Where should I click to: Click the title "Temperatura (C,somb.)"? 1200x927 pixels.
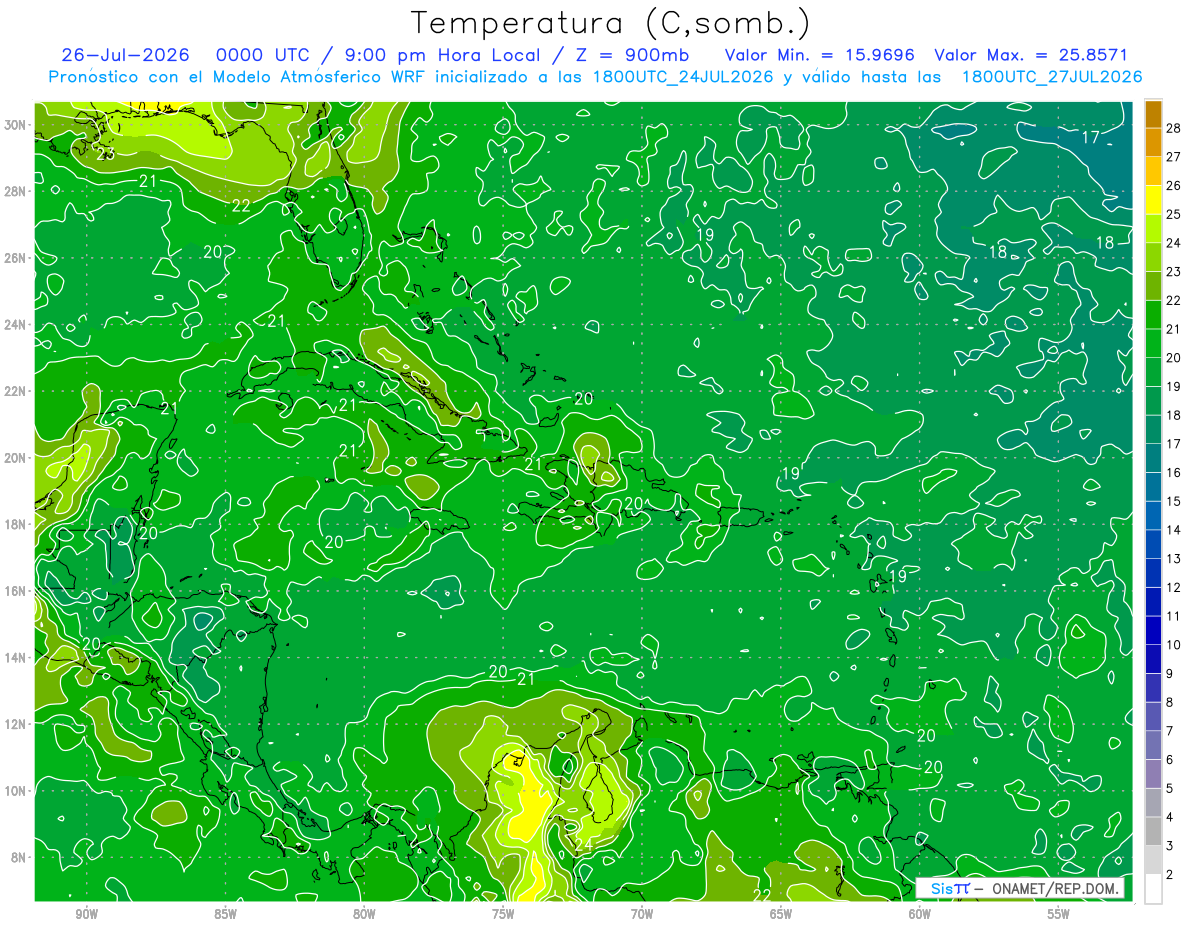coord(610,22)
